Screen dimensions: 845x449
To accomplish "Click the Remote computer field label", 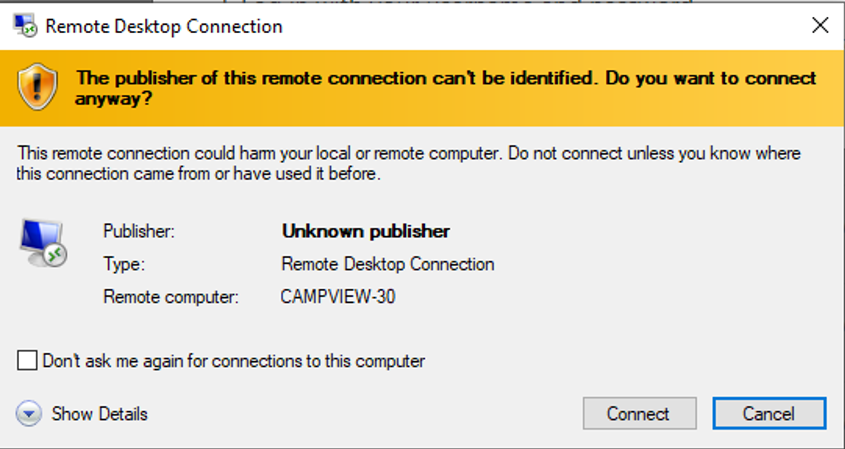I will 171,297.
